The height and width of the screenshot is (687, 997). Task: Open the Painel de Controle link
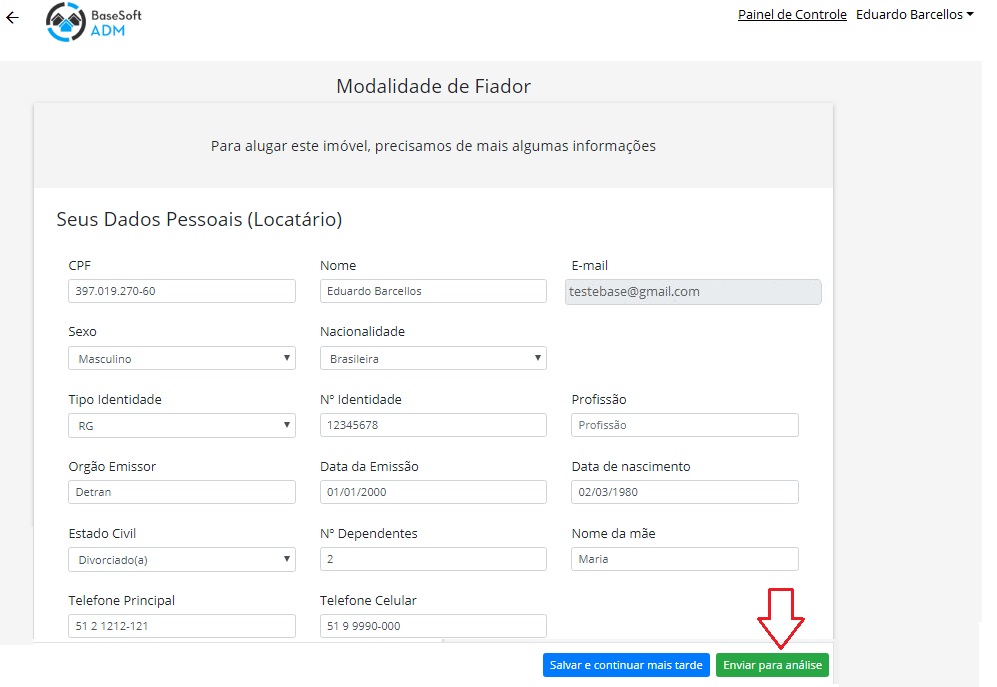pyautogui.click(x=792, y=15)
